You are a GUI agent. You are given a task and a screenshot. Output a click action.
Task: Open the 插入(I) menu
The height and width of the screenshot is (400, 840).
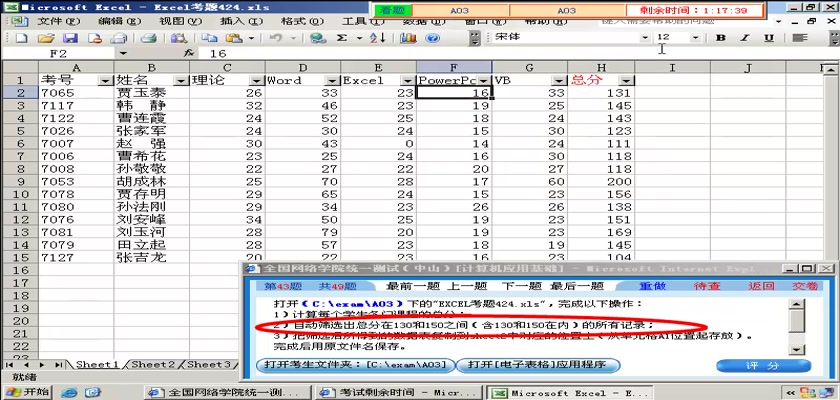point(242,21)
